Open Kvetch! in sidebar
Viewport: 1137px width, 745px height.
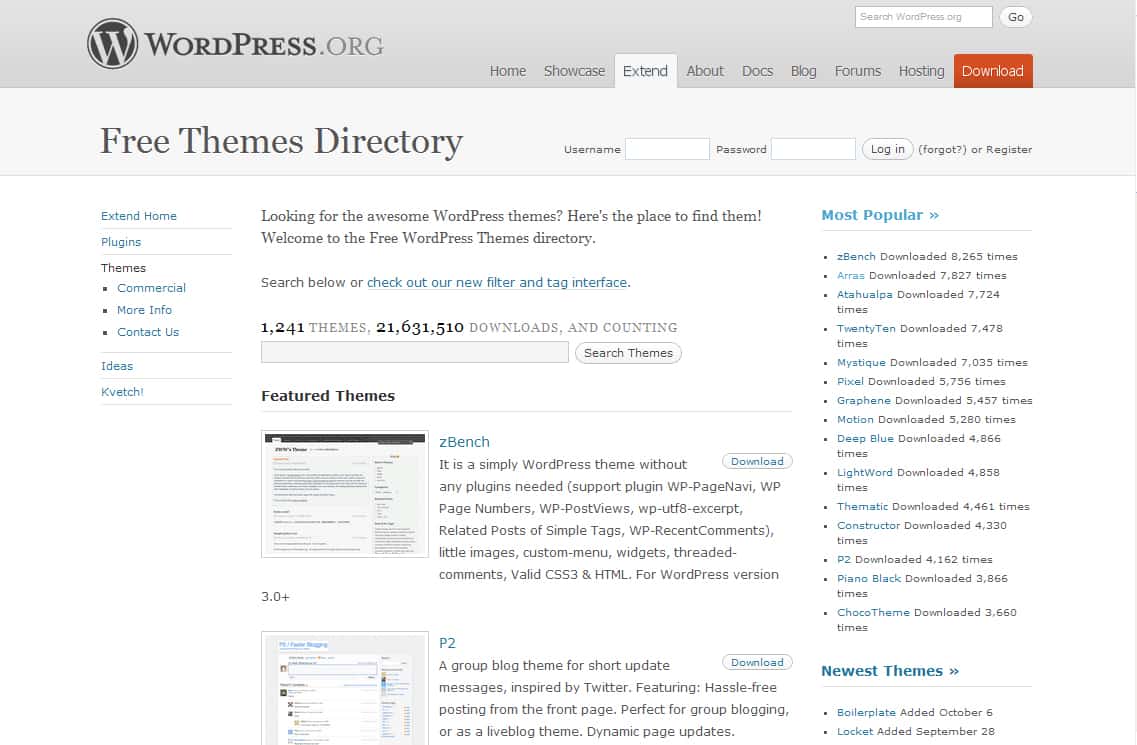(x=122, y=392)
